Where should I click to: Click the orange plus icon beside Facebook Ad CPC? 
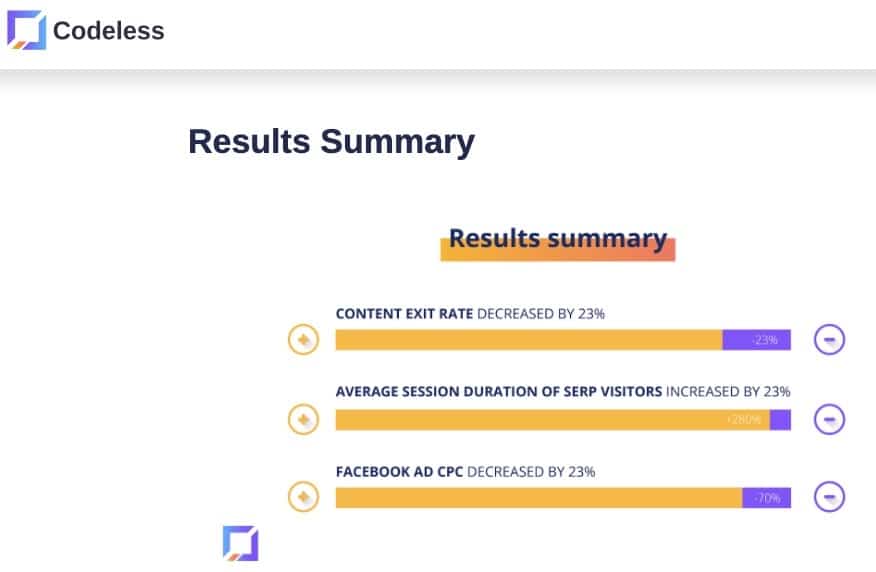303,496
